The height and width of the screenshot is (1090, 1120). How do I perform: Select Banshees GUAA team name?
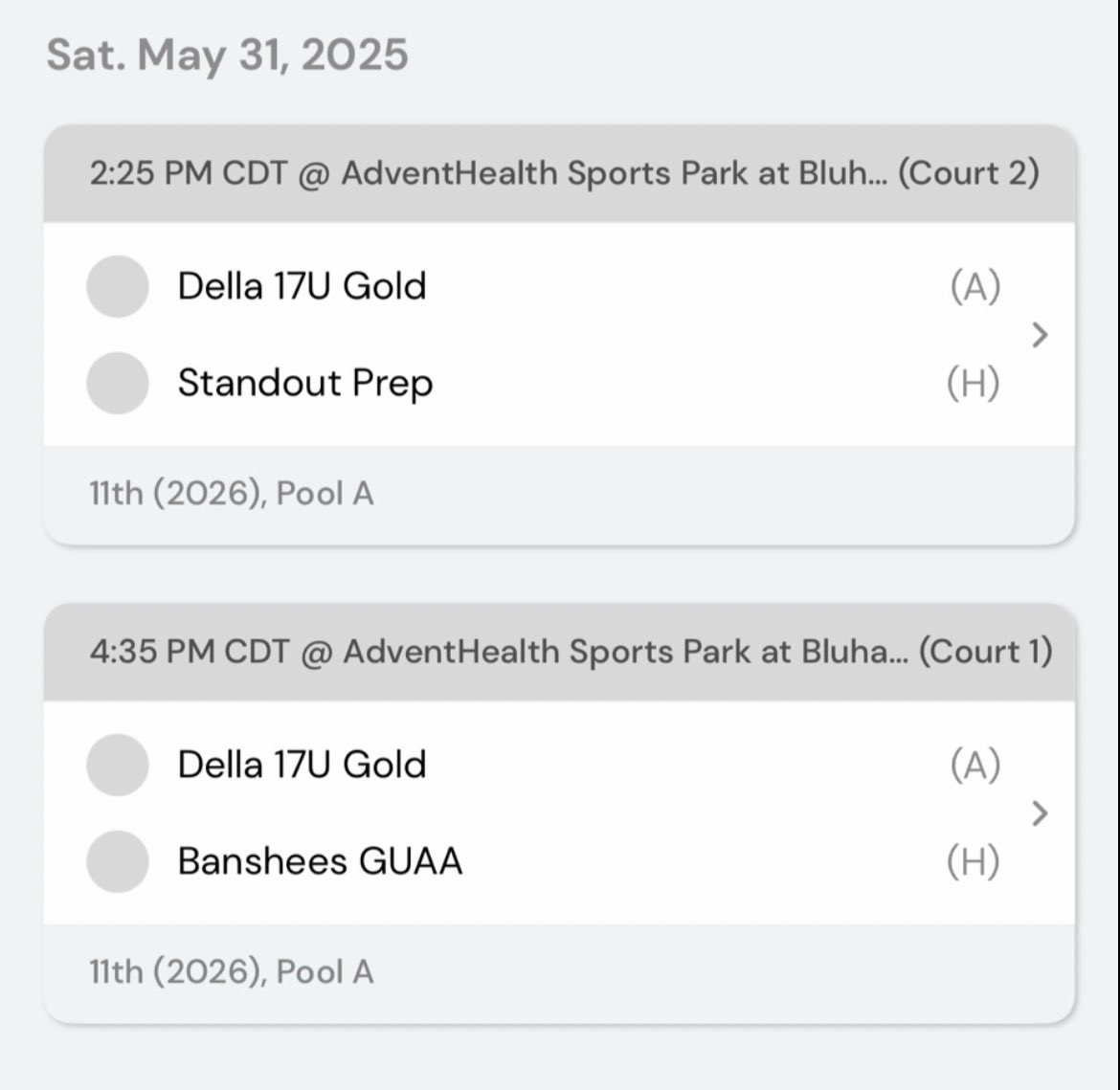[x=320, y=861]
